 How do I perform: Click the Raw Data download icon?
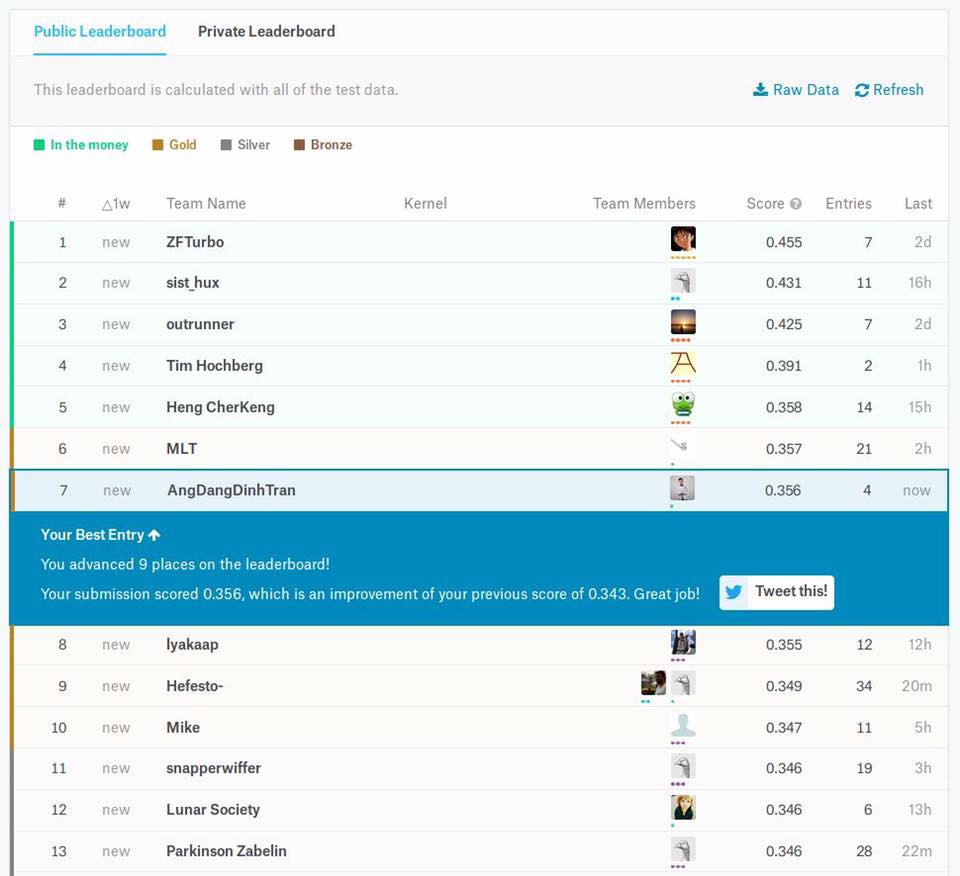point(760,90)
